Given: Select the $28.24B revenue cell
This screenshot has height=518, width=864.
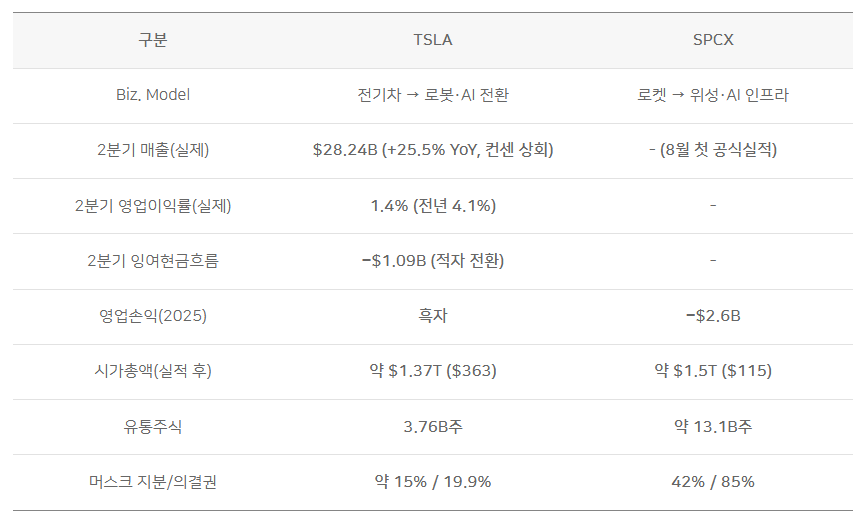Looking at the screenshot, I should 433,150.
